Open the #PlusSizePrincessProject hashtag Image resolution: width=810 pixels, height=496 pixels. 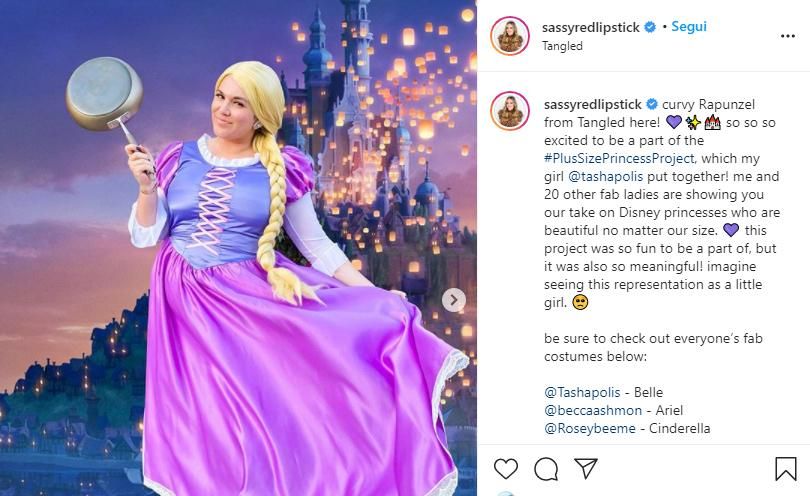pyautogui.click(x=619, y=158)
